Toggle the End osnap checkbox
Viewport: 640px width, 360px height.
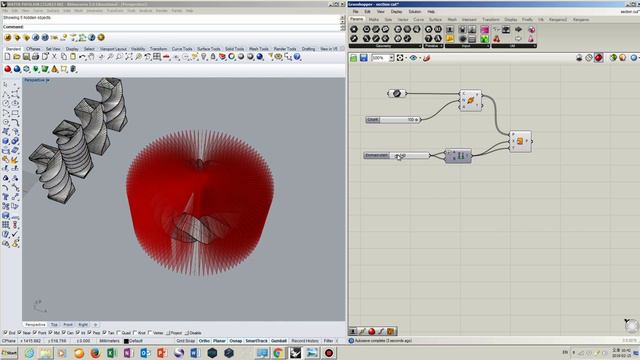5,333
